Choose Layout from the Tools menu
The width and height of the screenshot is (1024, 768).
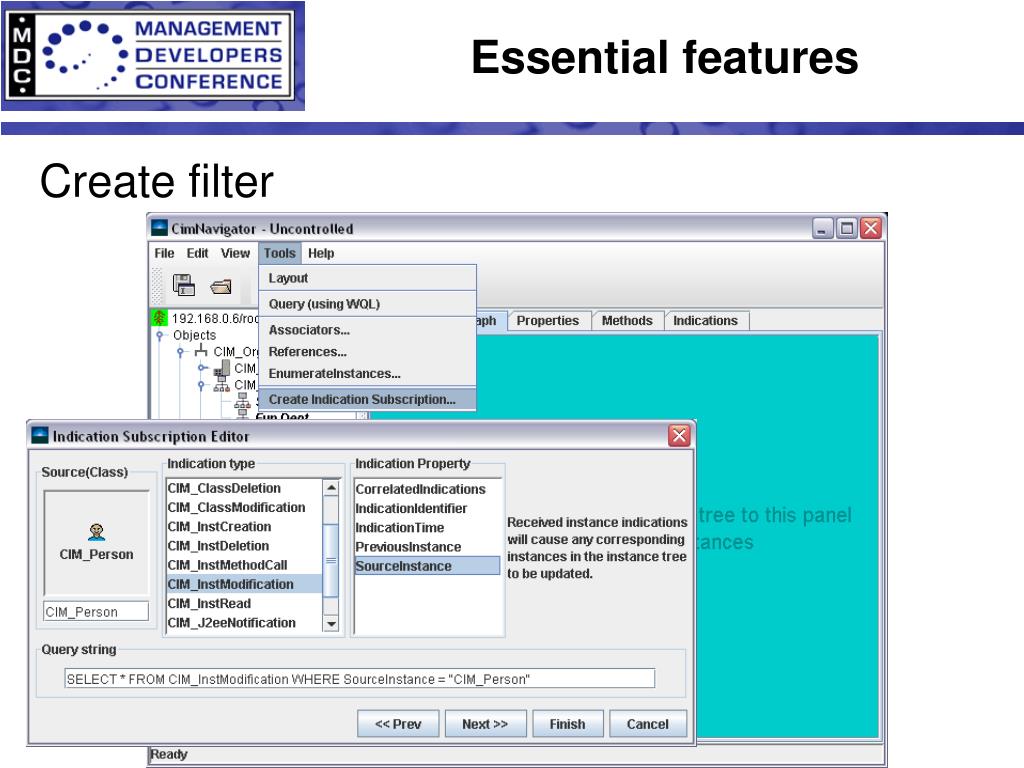click(x=368, y=278)
